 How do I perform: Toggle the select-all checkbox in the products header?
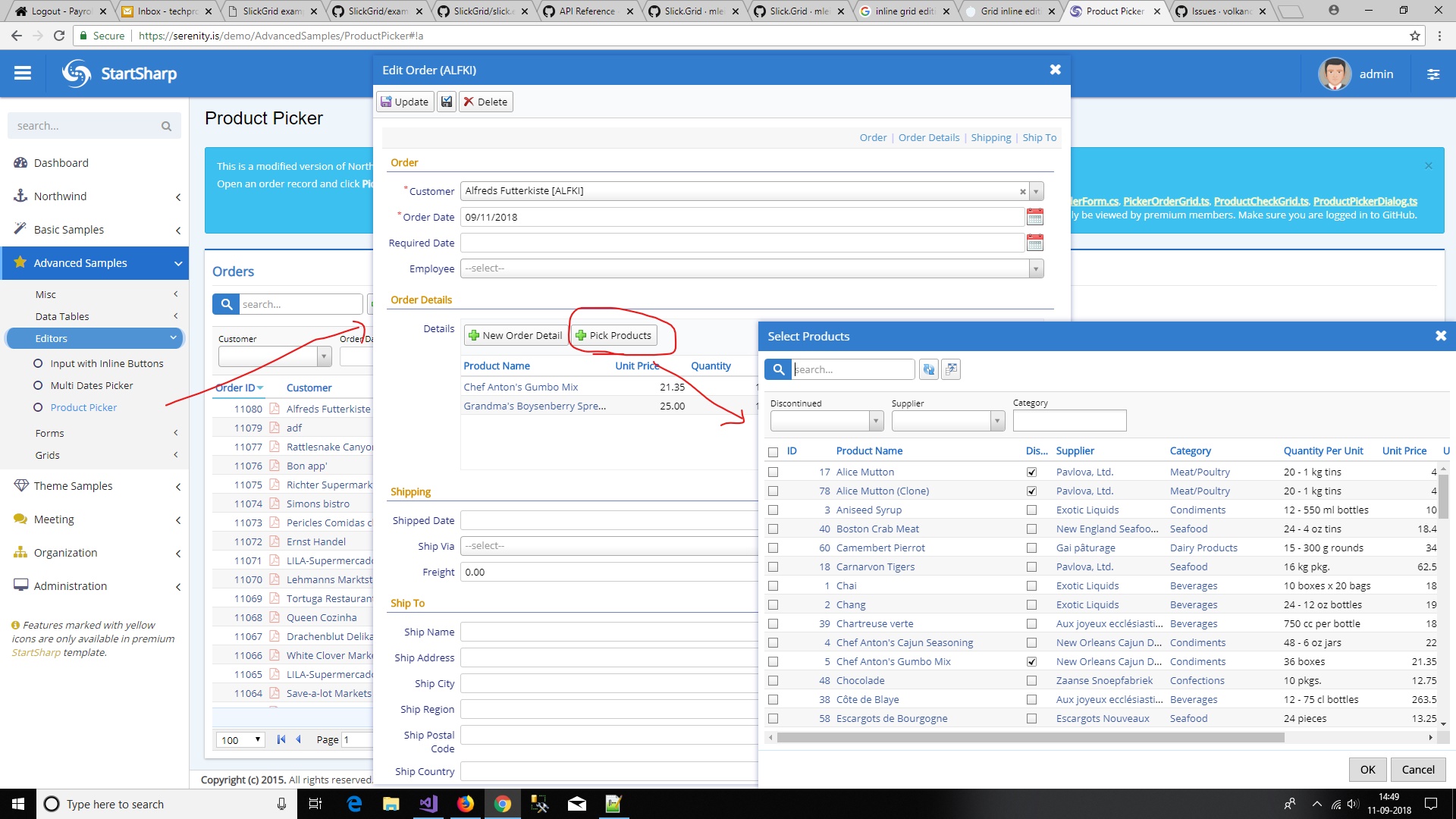[x=773, y=451]
